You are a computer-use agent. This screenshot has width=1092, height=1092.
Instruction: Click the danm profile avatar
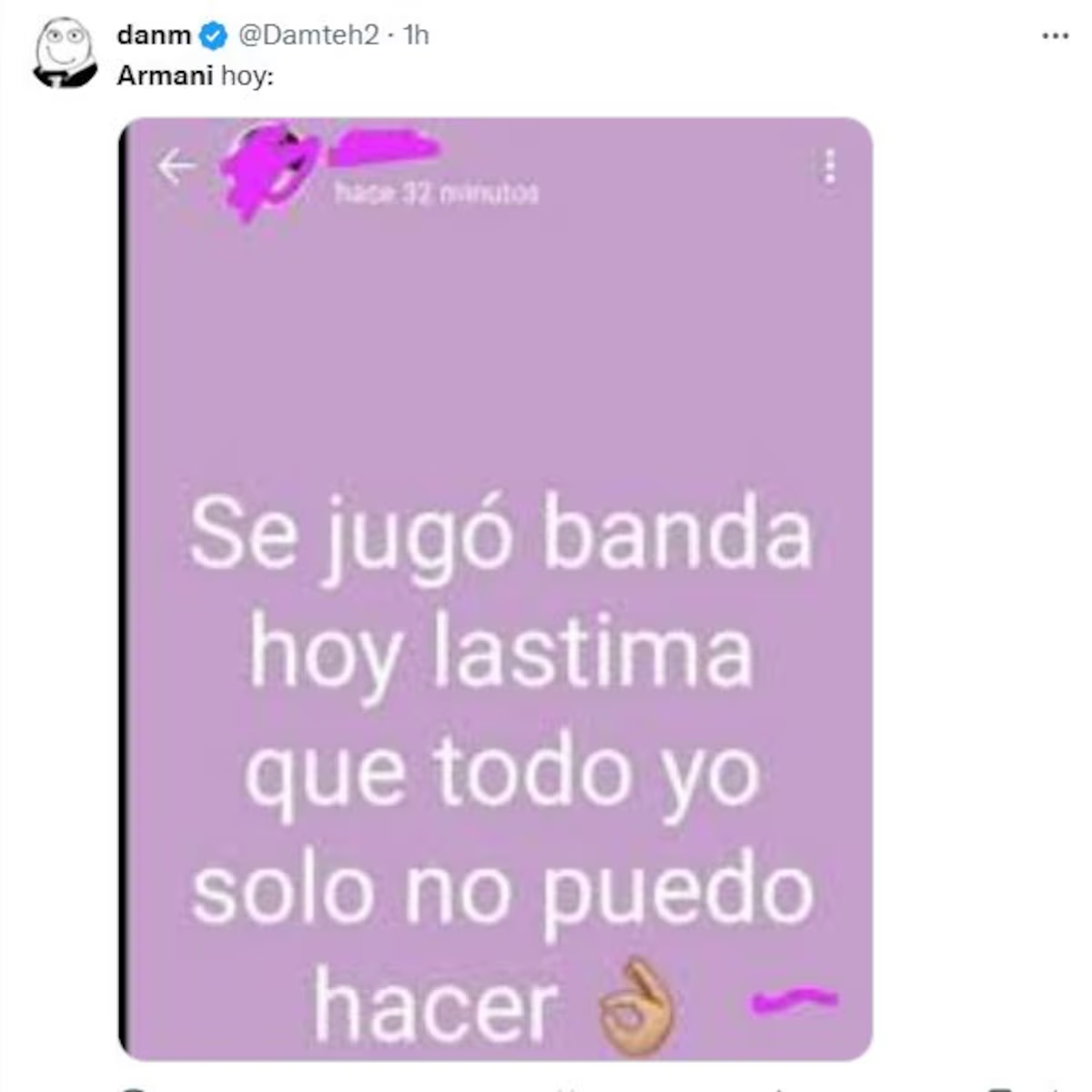(x=65, y=52)
